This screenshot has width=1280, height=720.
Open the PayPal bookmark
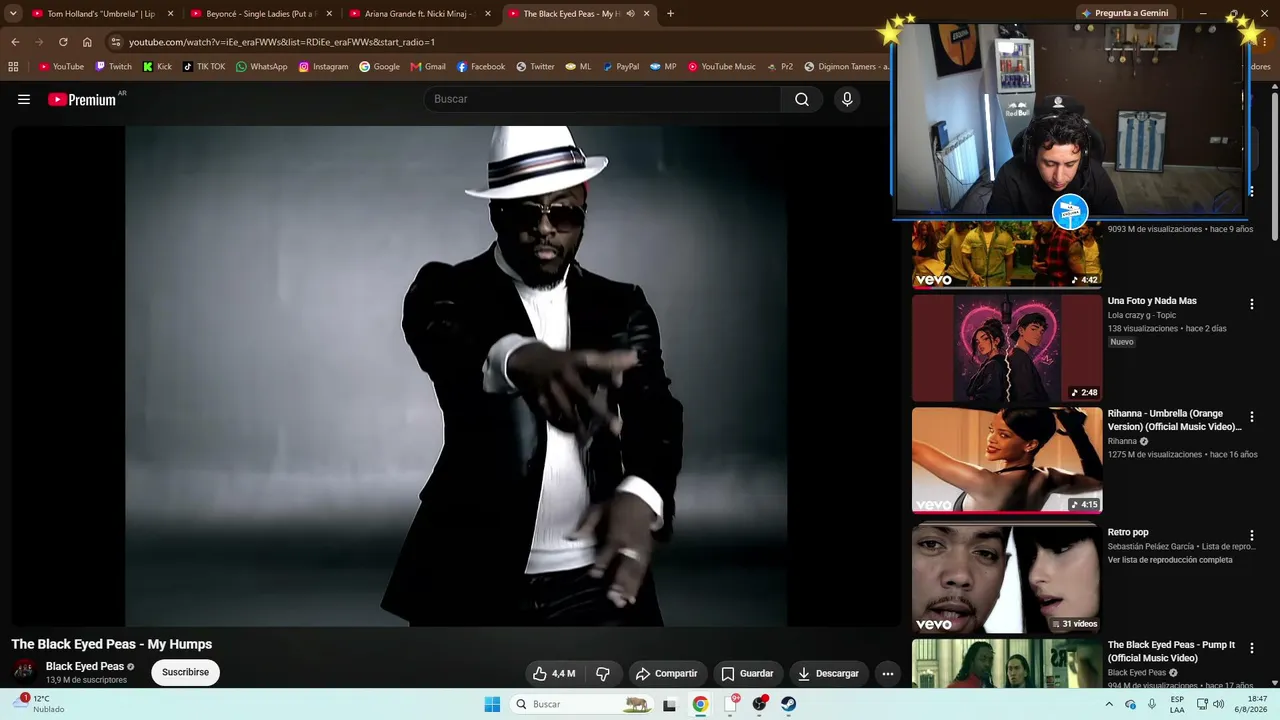620,67
